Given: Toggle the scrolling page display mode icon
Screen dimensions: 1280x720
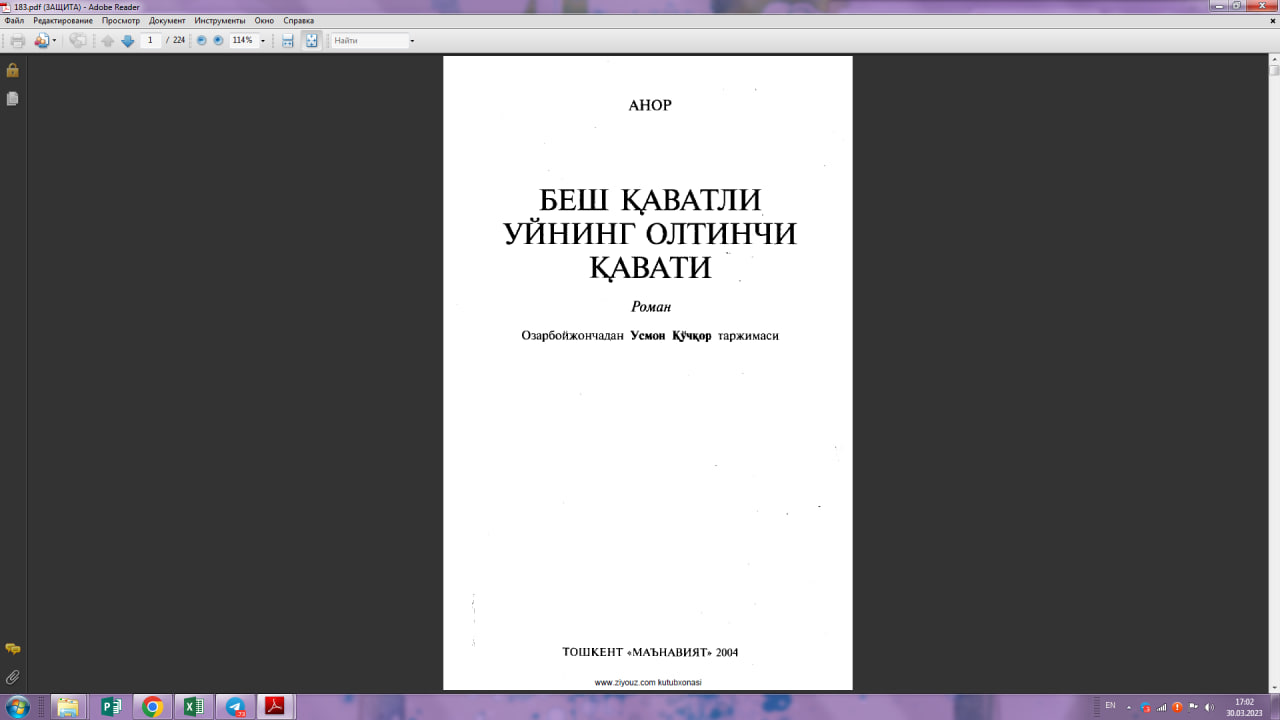Looking at the screenshot, I should 287,40.
